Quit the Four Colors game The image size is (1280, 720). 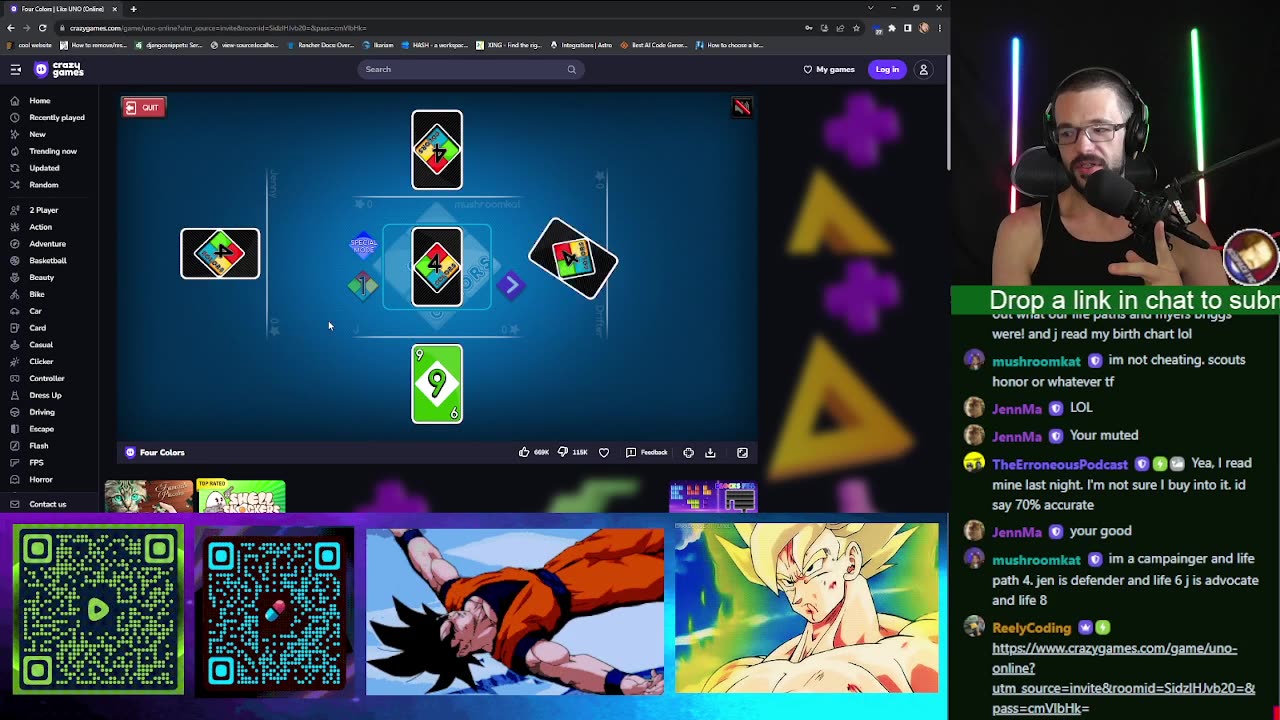tap(143, 107)
